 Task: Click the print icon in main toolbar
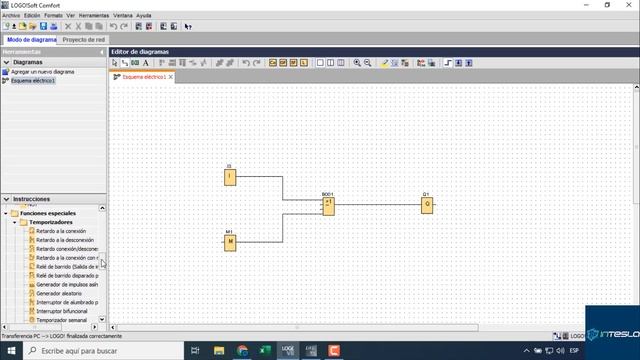(54, 27)
